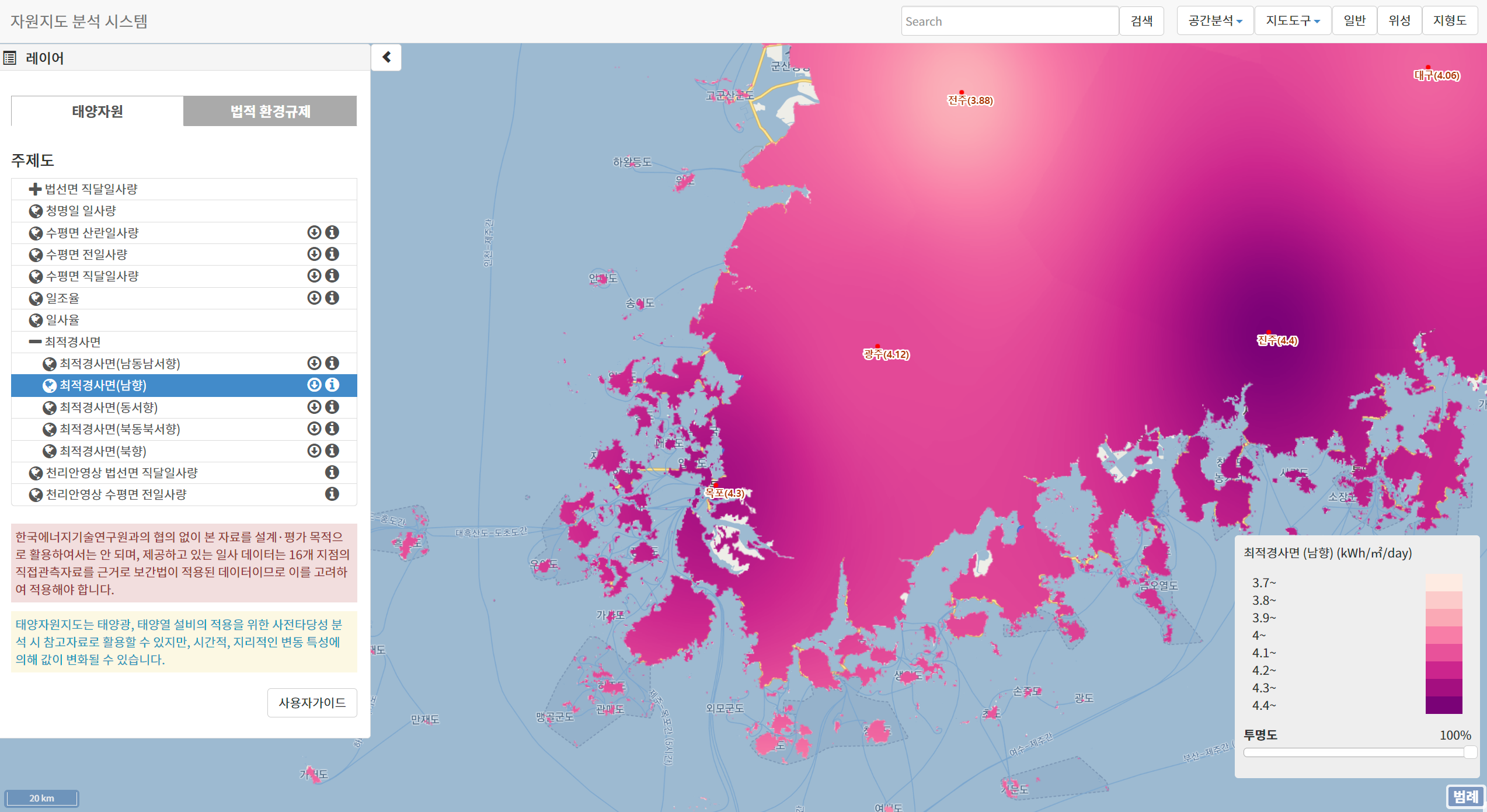This screenshot has height=812, width=1487.
Task: Click download icon for 일조율 layer
Action: 314,298
